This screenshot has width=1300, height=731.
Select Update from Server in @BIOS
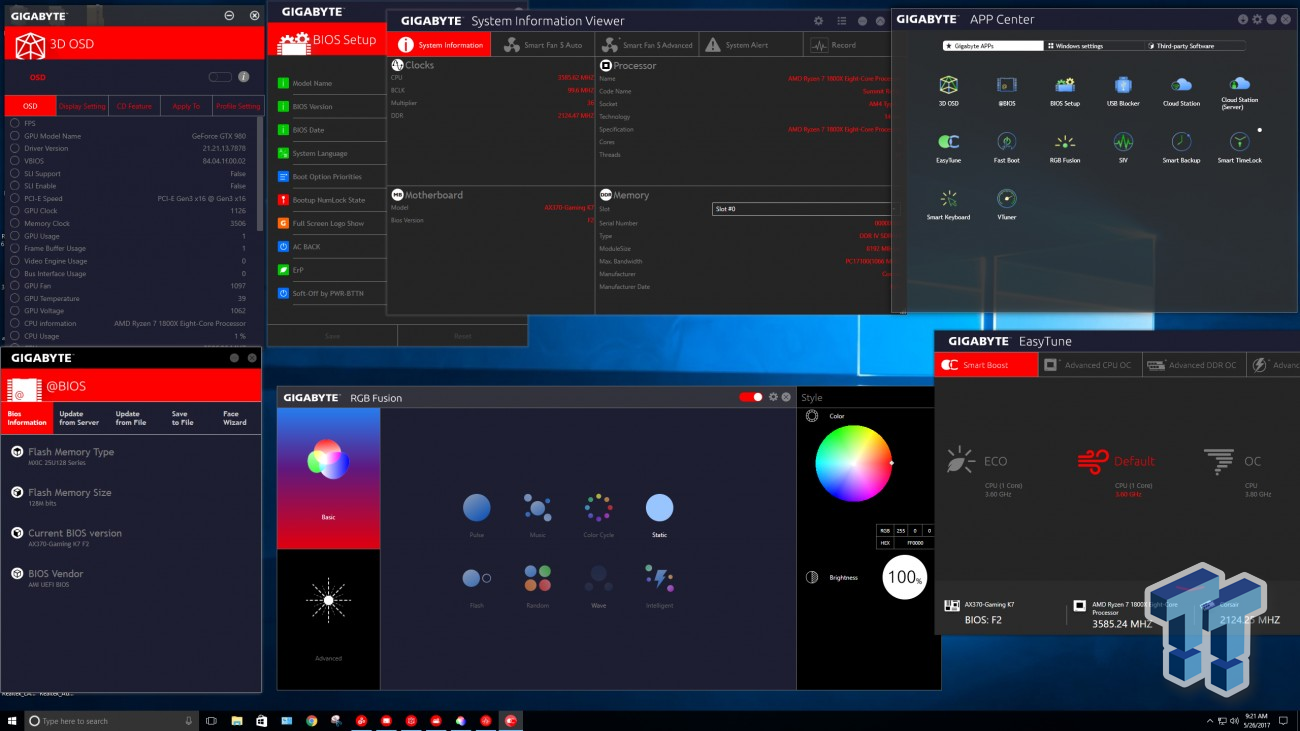(x=78, y=418)
